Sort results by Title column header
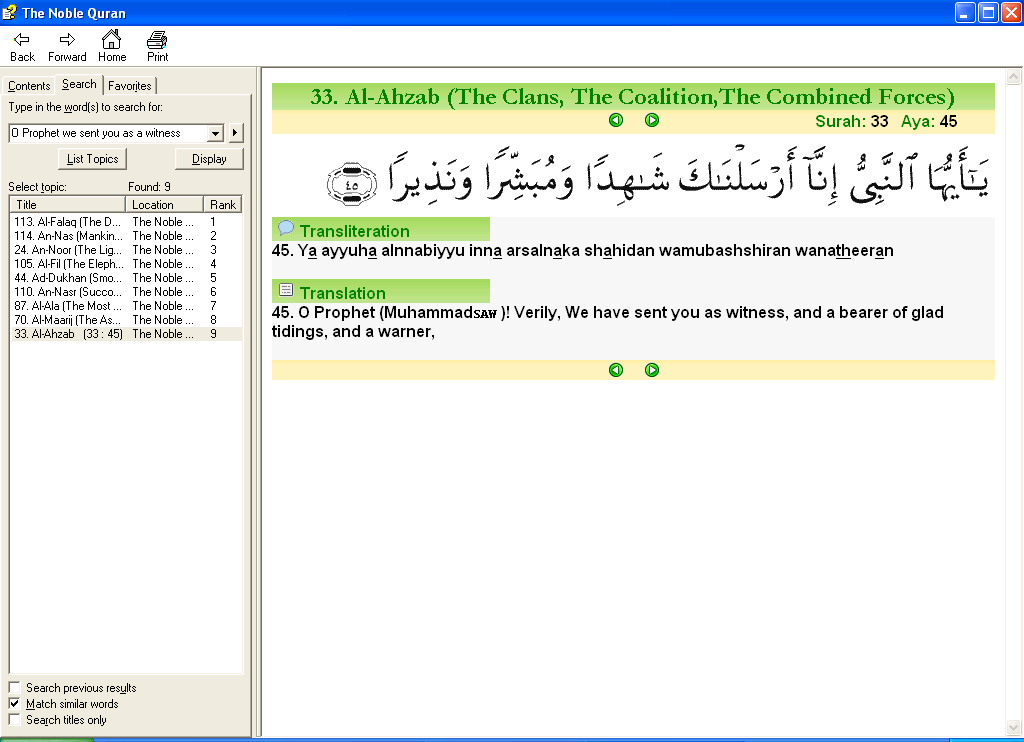The image size is (1024, 742). 67,204
